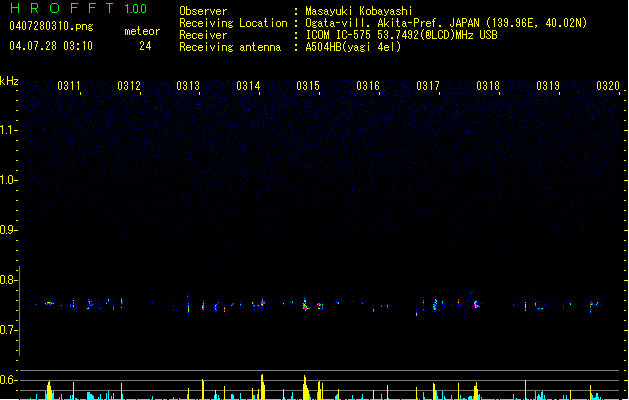
Task: Click the 0.7 kHz frequency axis label
Action: [x=8, y=330]
